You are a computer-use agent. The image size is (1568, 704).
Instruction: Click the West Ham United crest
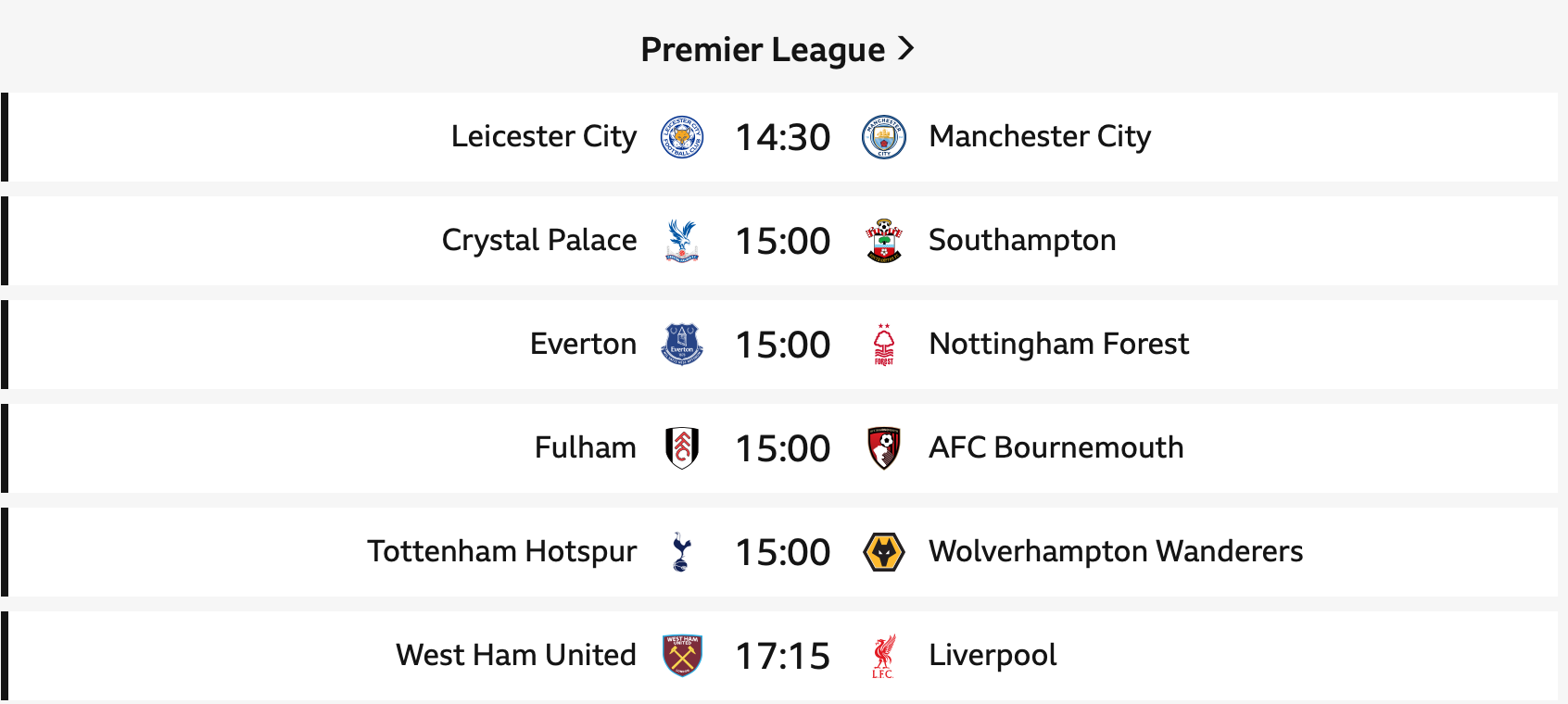(682, 656)
